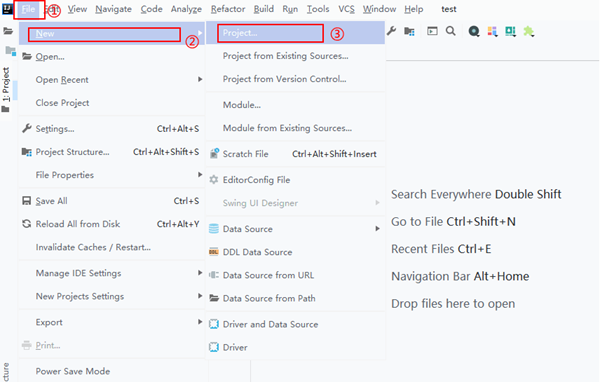The width and height of the screenshot is (600, 382).
Task: Open the Code menu
Action: point(151,9)
